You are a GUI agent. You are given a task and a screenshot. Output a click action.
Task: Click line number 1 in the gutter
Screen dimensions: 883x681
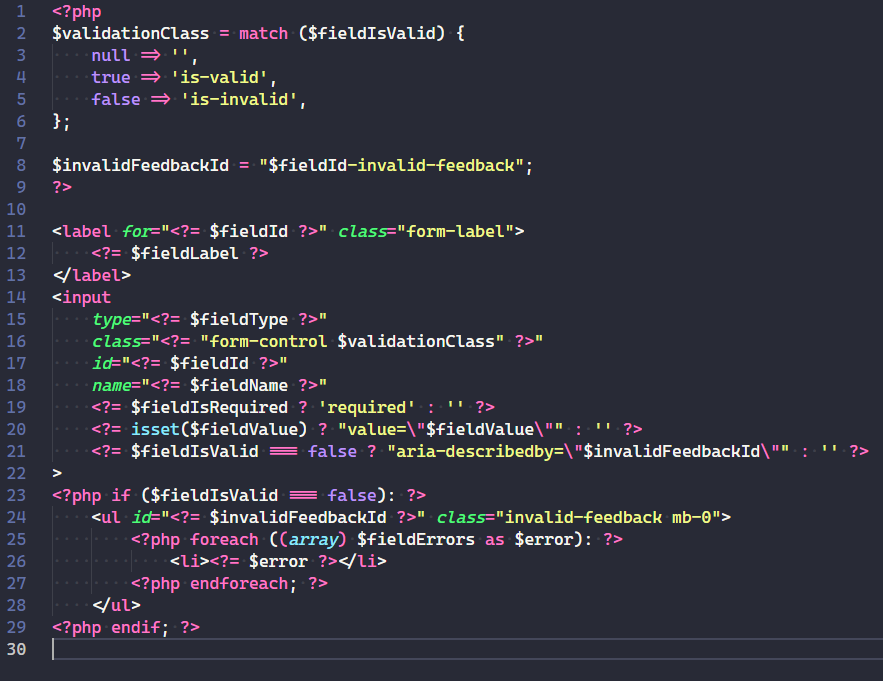coord(21,11)
